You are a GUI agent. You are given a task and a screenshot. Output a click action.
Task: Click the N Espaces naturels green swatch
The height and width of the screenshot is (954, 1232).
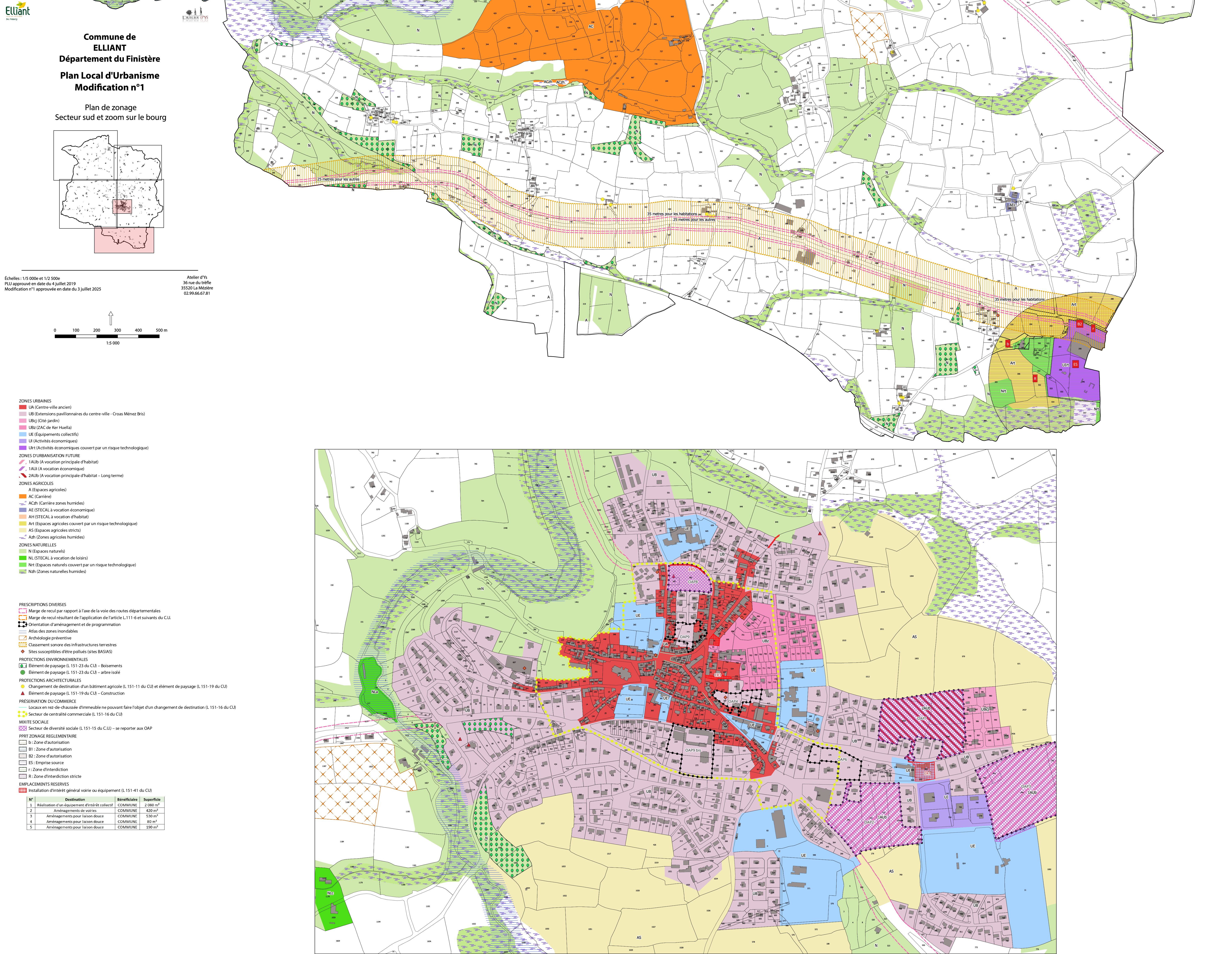23,551
